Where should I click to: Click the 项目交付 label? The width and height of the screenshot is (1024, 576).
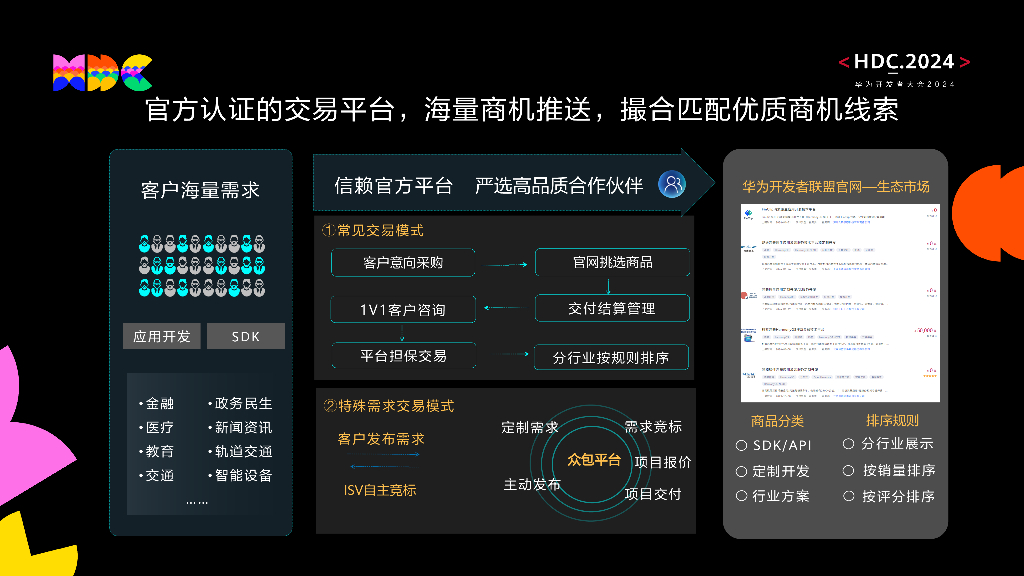(x=653, y=494)
